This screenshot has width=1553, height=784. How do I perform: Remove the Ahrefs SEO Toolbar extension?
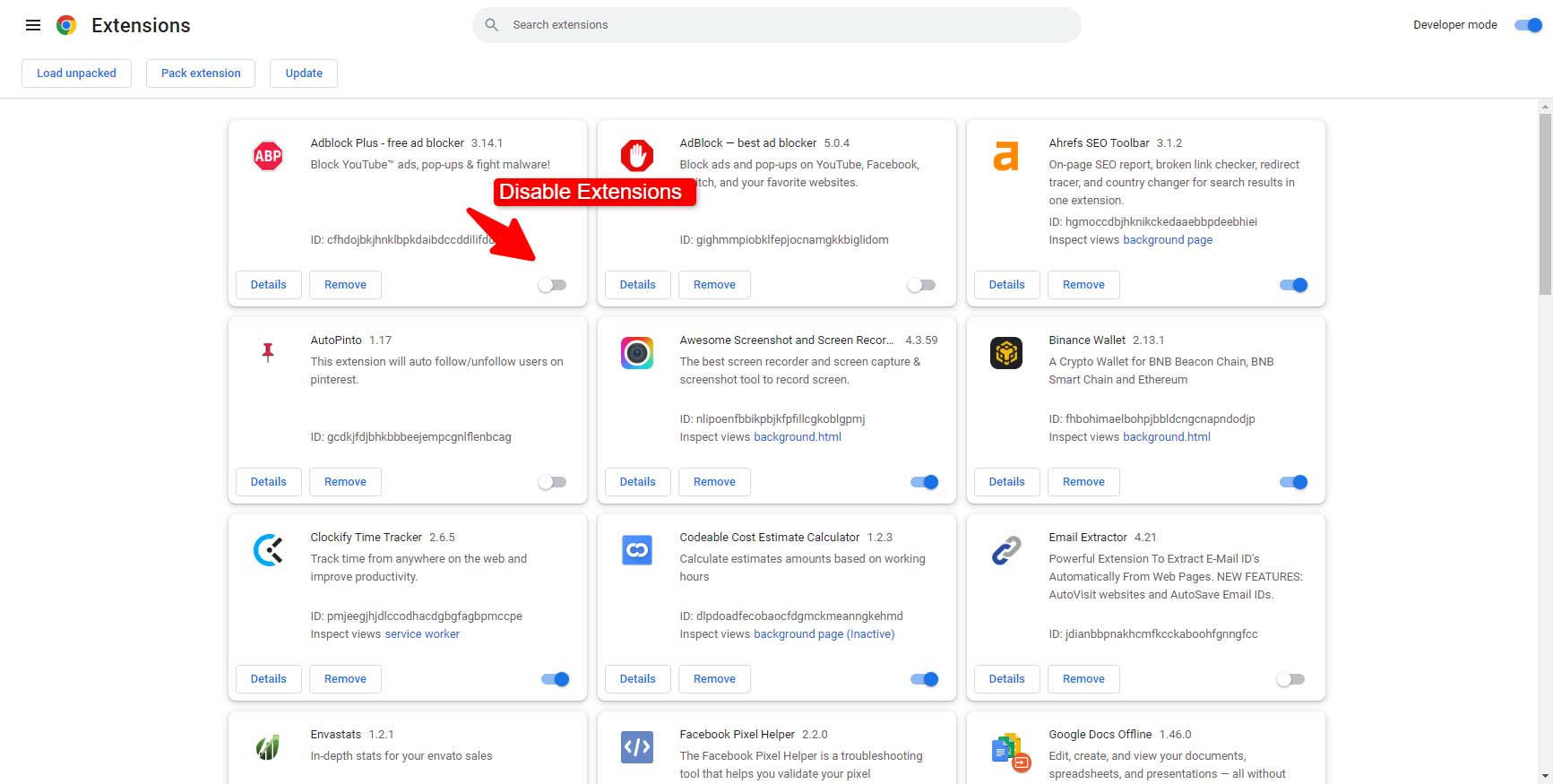[x=1083, y=285]
